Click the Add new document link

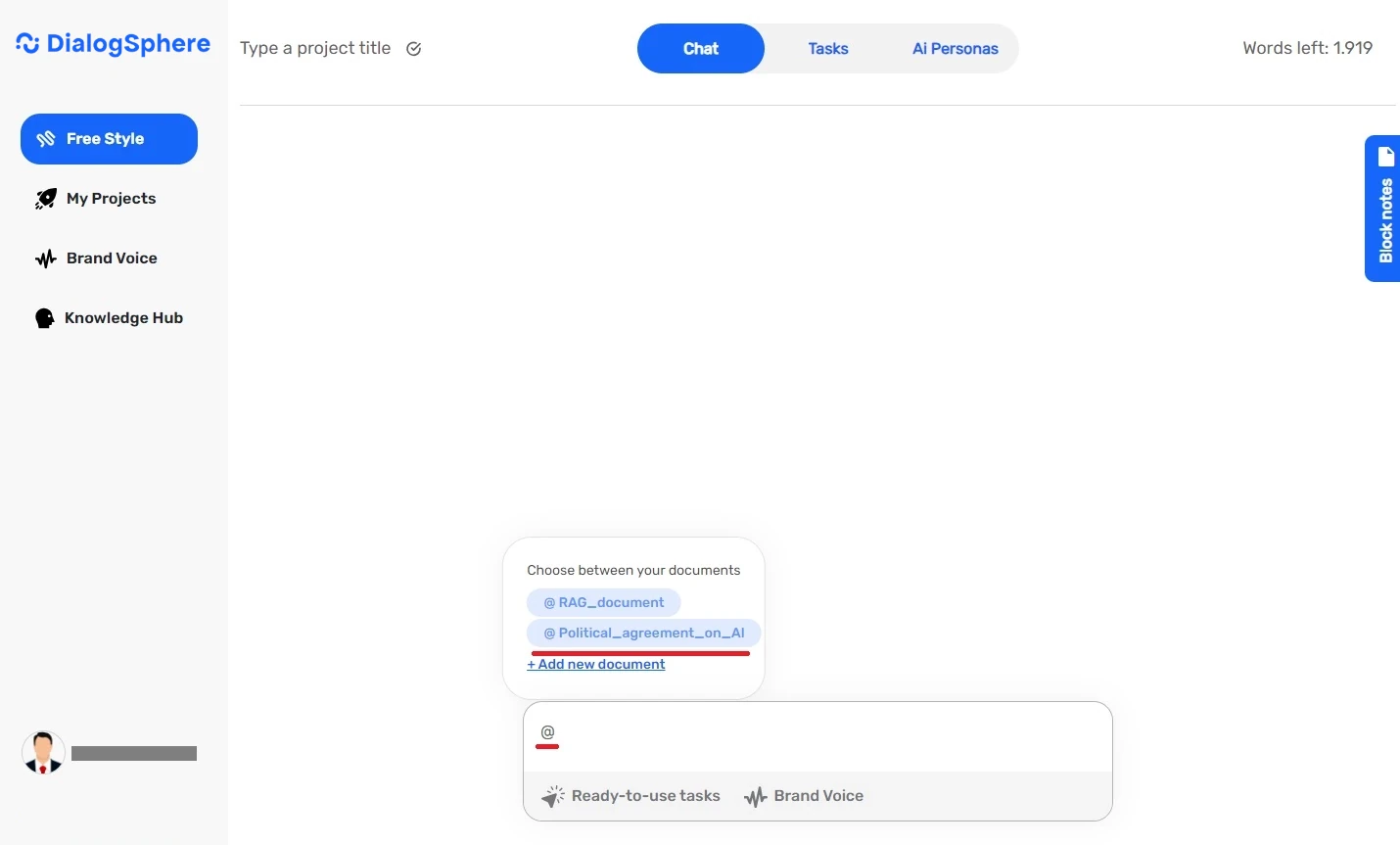tap(596, 665)
